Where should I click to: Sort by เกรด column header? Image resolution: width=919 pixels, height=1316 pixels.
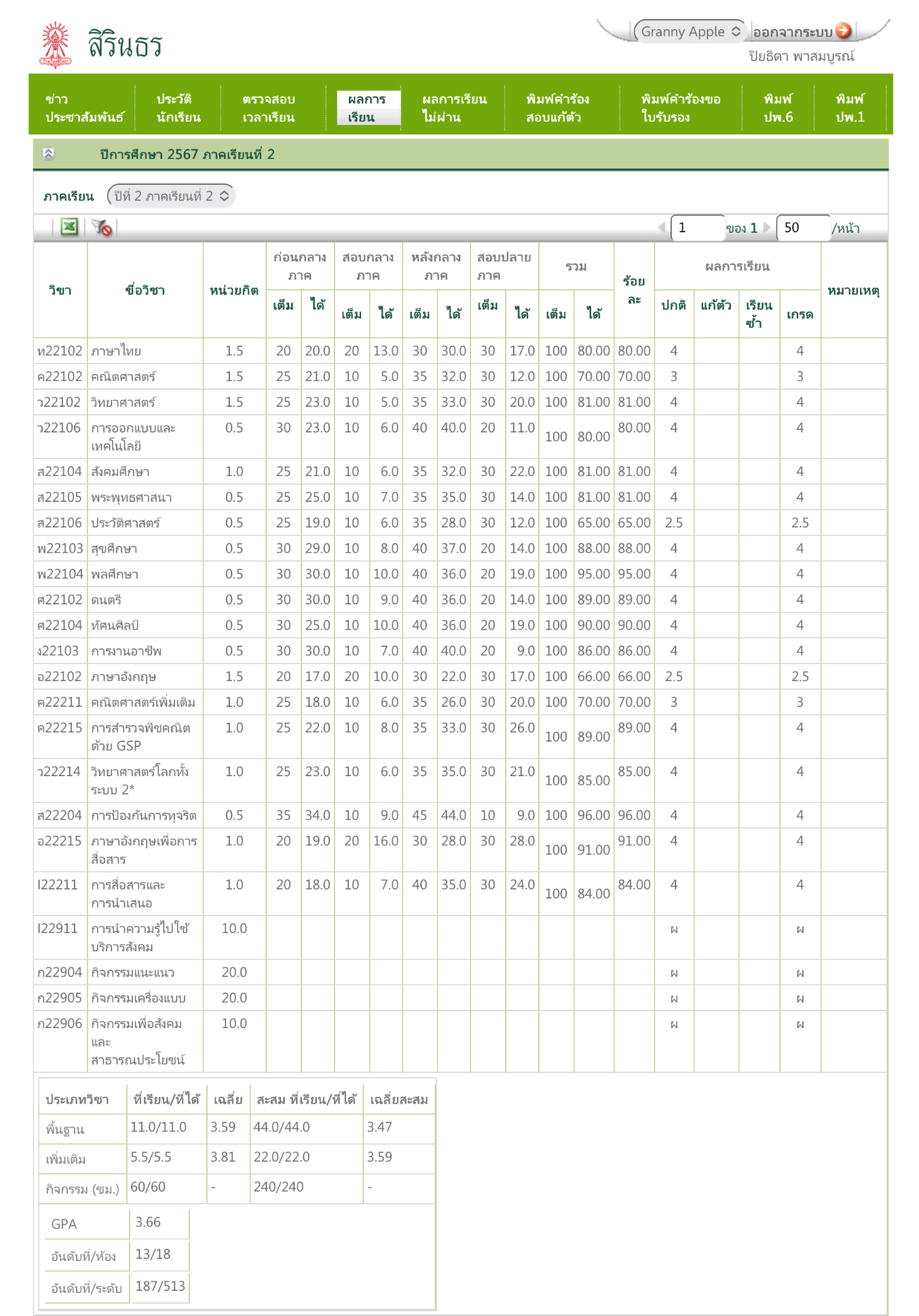point(800,314)
